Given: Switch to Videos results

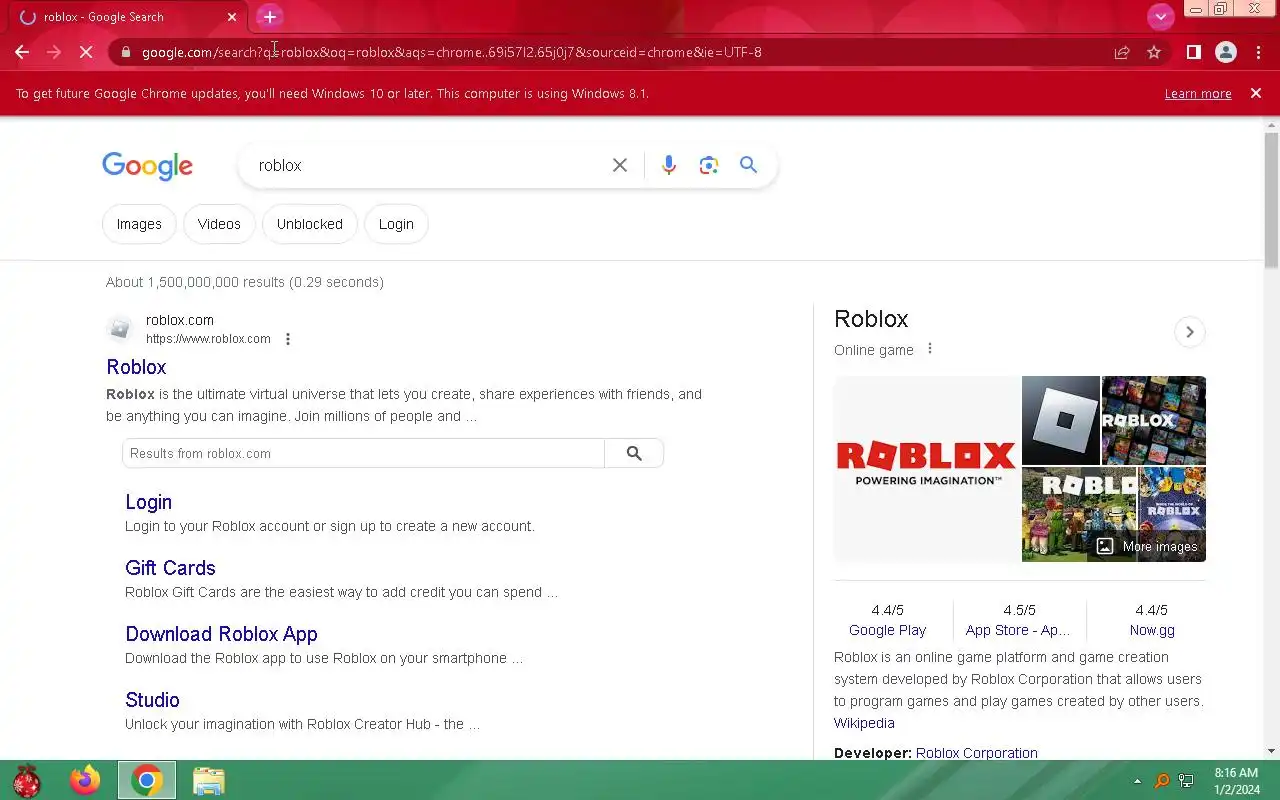Looking at the screenshot, I should click(219, 224).
